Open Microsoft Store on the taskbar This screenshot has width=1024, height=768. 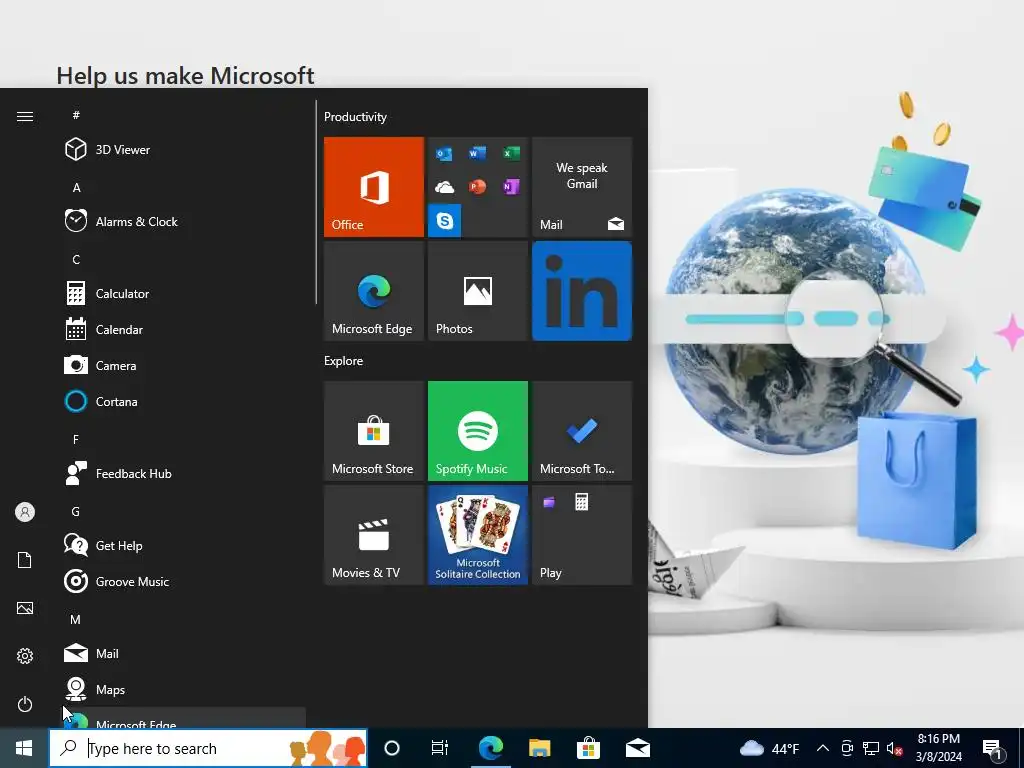pyautogui.click(x=588, y=748)
